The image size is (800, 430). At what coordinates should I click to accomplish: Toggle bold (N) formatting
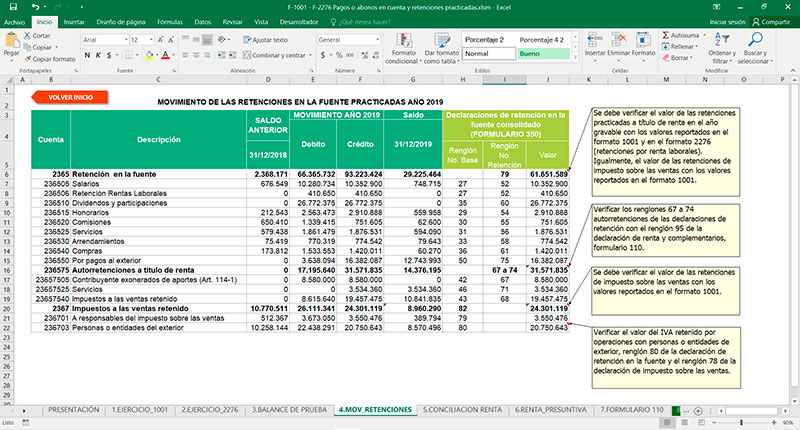coord(87,55)
